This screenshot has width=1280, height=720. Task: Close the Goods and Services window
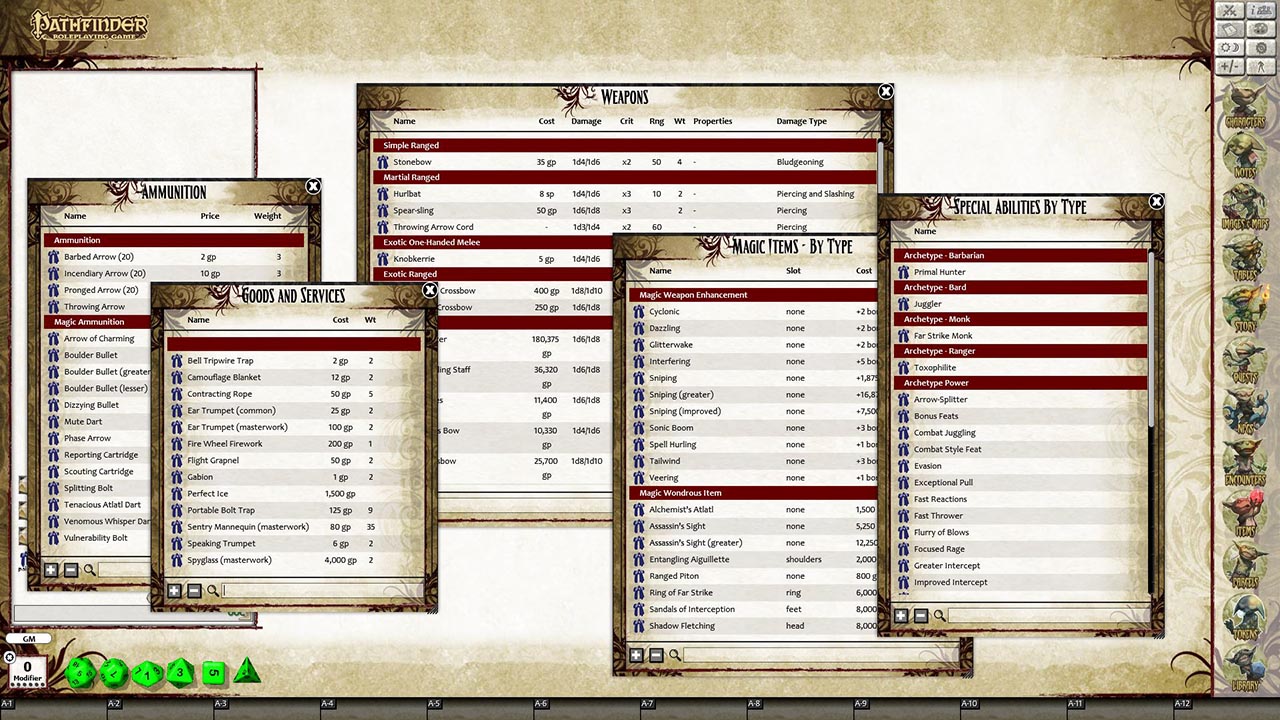[x=430, y=291]
